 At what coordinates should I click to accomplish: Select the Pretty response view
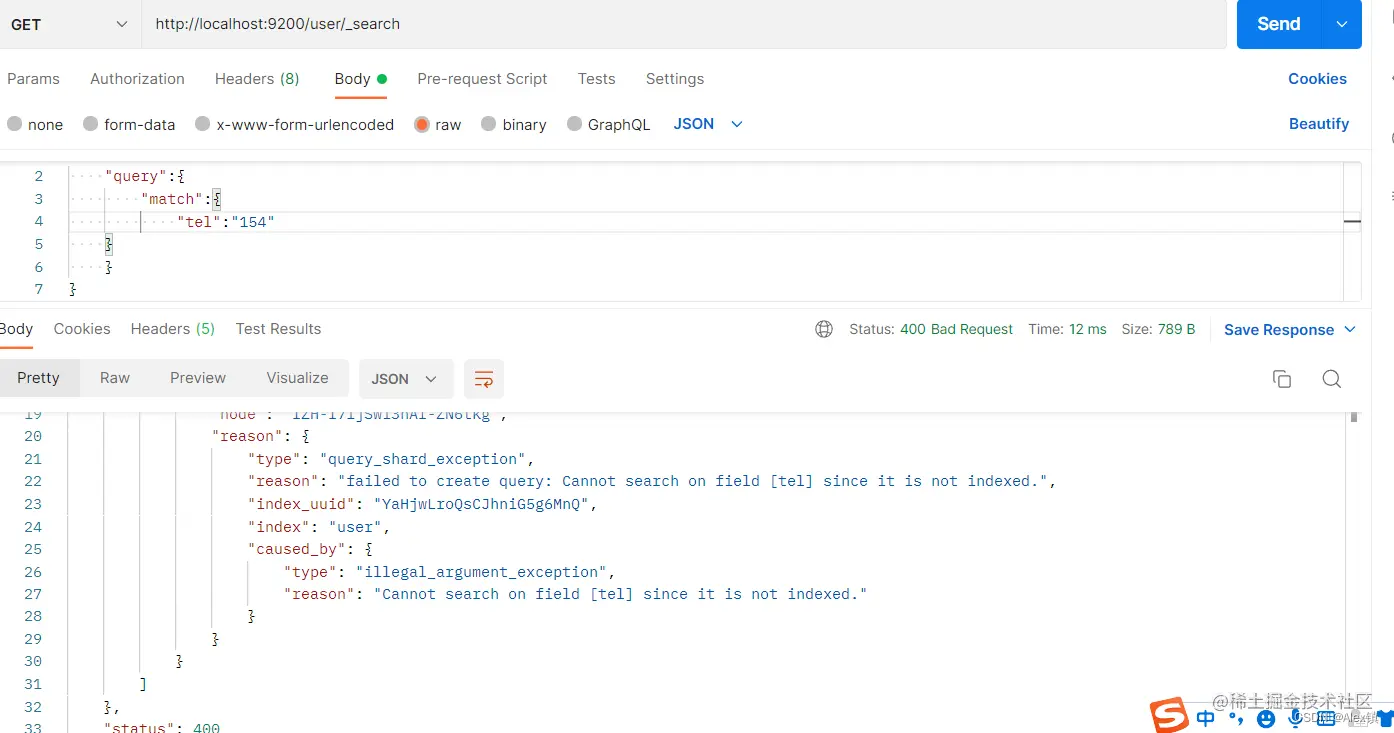[38, 378]
